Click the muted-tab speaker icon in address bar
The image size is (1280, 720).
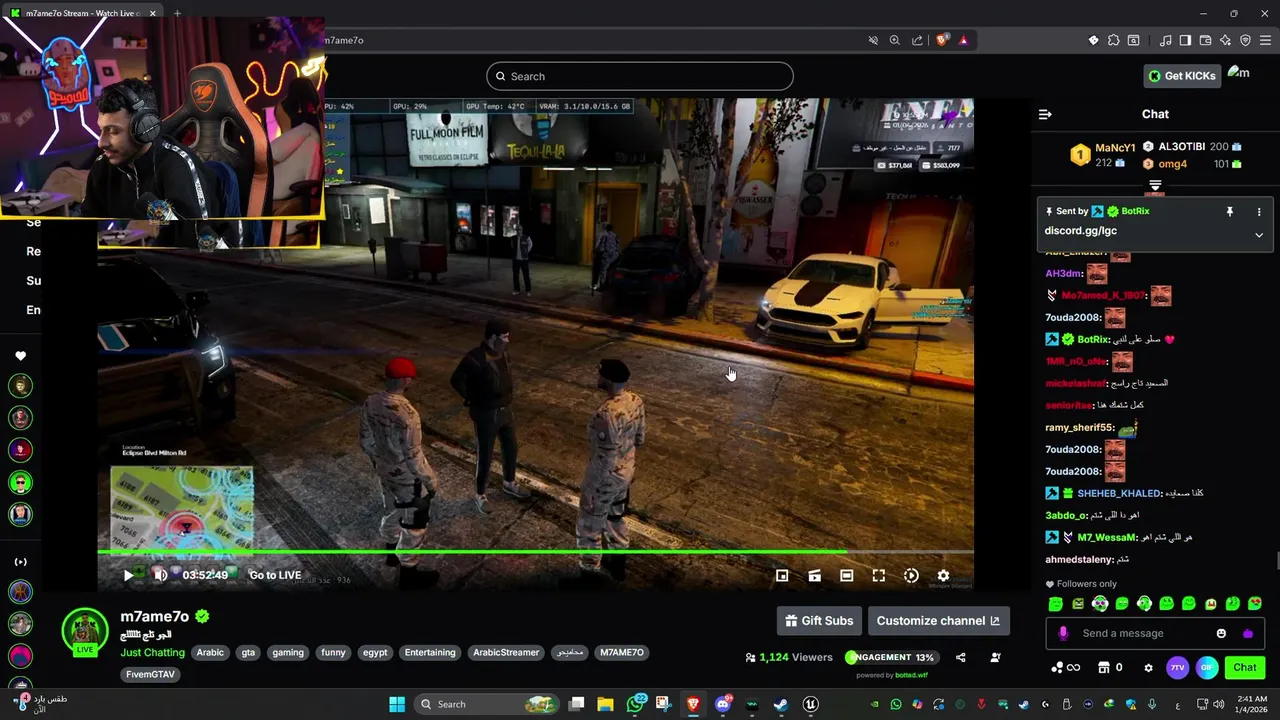[x=873, y=40]
